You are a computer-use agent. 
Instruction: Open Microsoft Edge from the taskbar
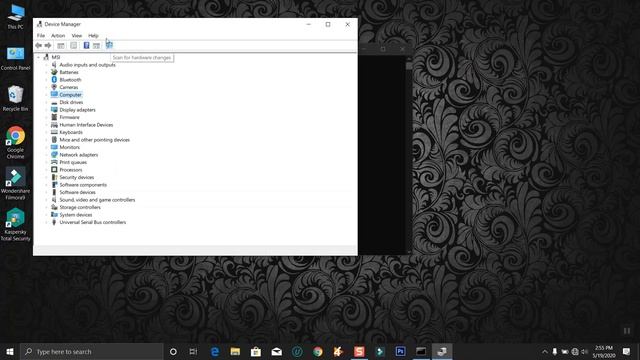tap(215, 351)
